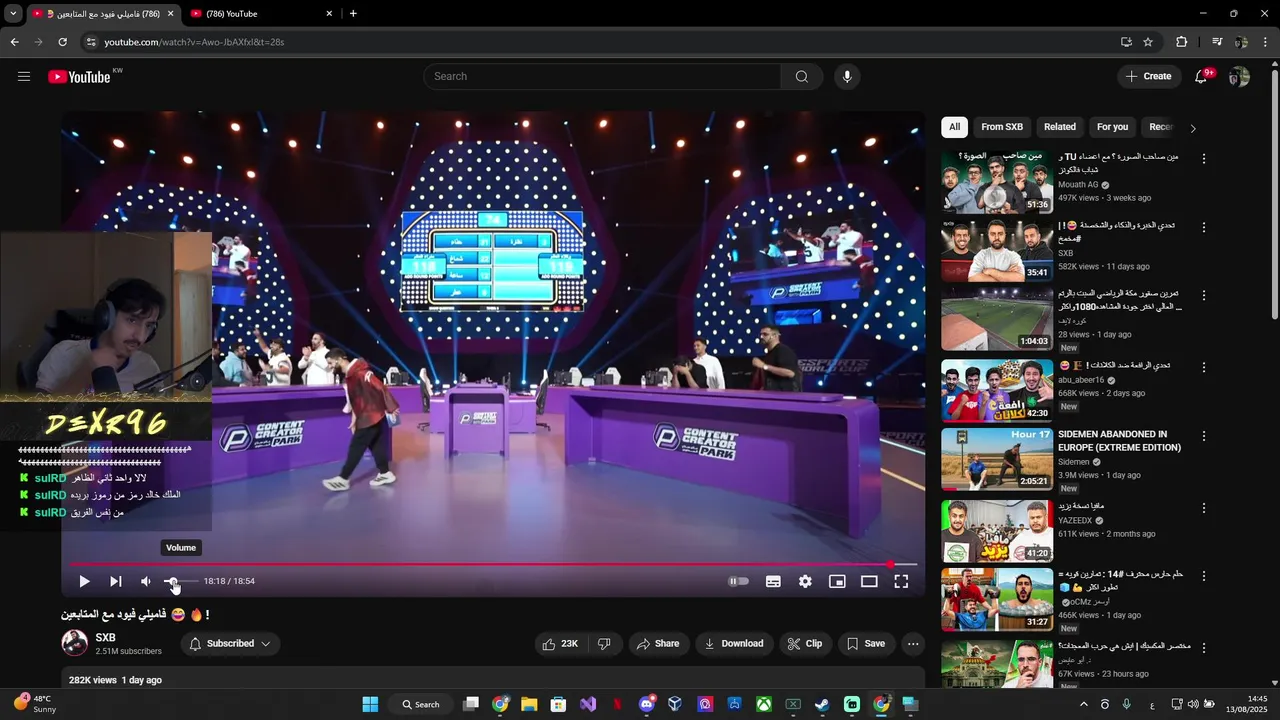1280x720 pixels.
Task: Open Steam from the taskbar
Action: pyautogui.click(x=821, y=704)
